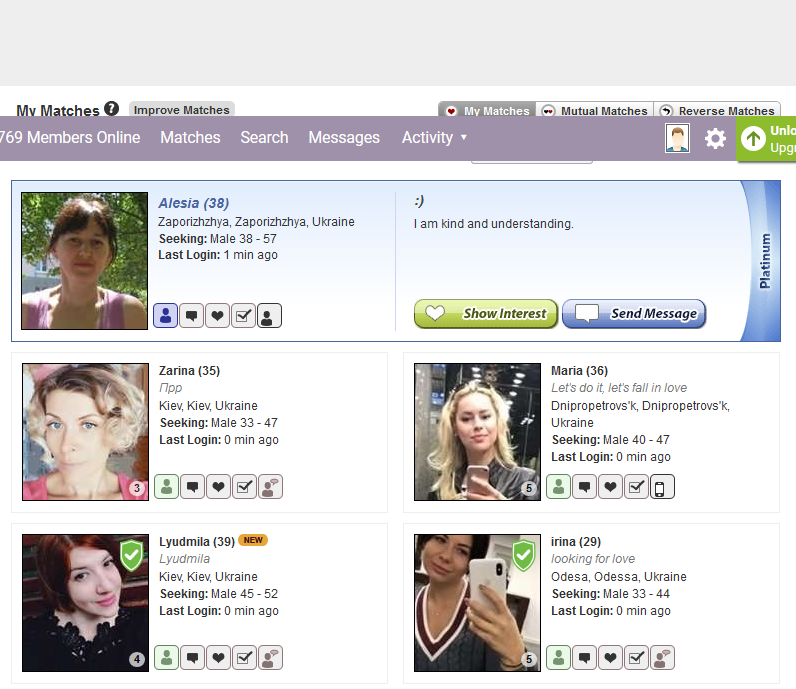This screenshot has height=689, width=796.
Task: Click the heart icon on Alesia's card
Action: click(217, 317)
